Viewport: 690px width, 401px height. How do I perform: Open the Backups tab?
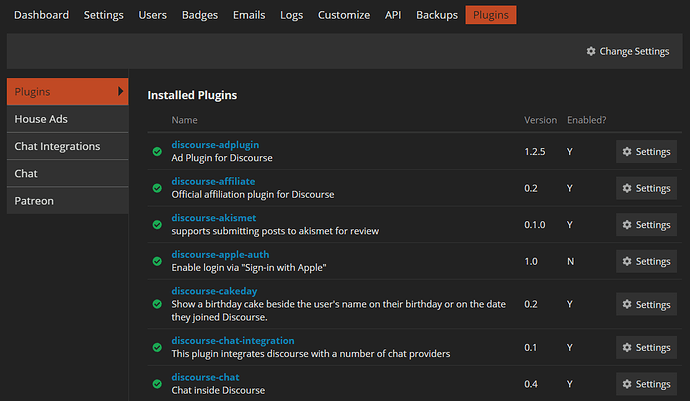437,15
